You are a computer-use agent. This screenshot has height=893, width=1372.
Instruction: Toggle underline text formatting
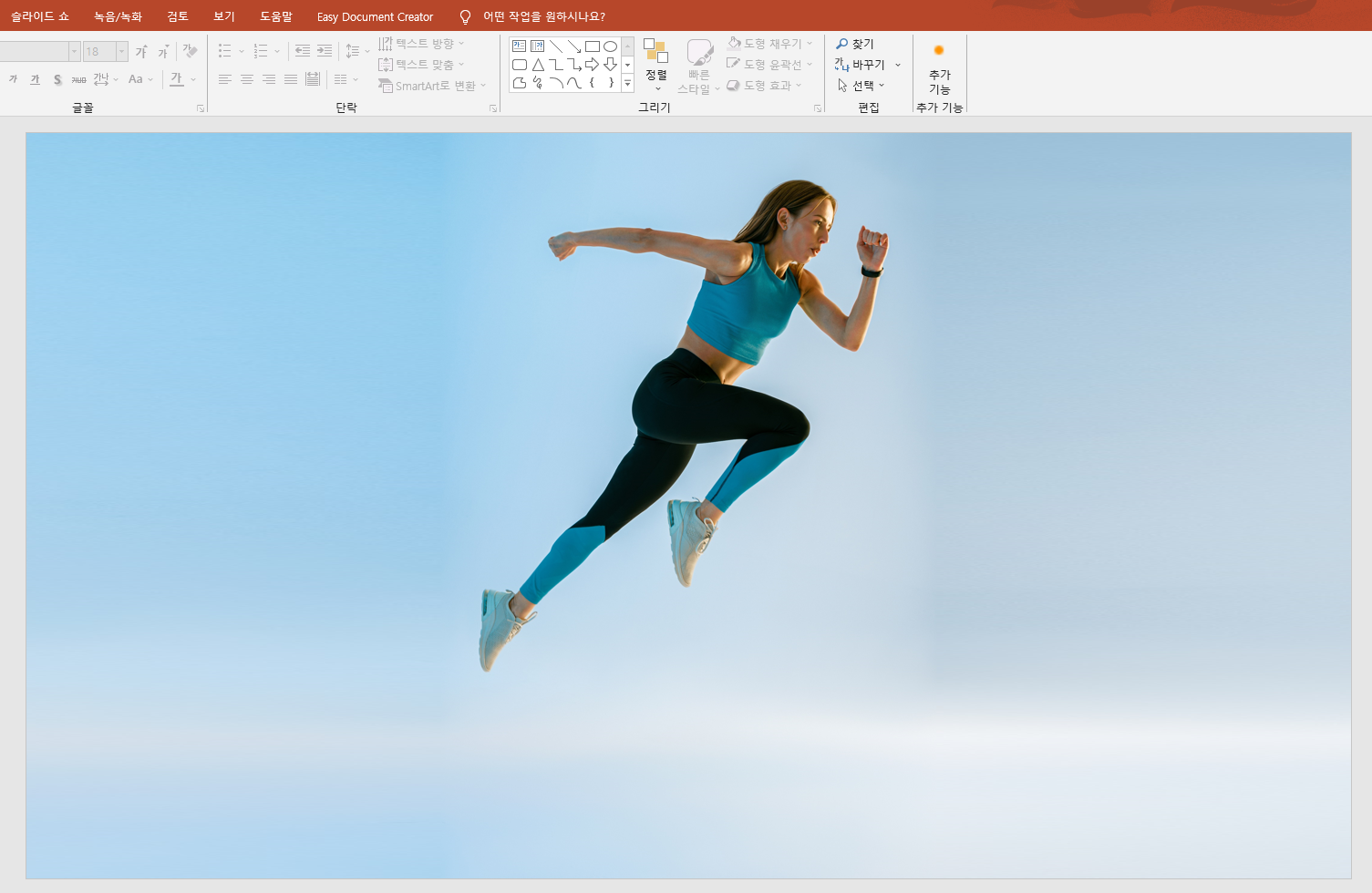click(x=35, y=79)
